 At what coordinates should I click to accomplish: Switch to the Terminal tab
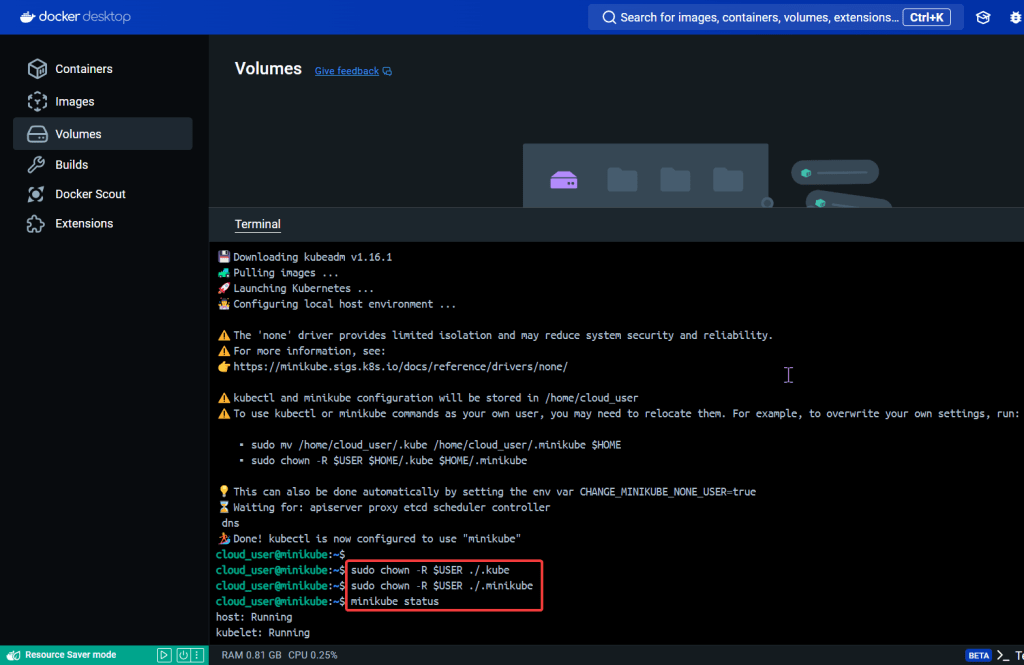click(257, 224)
